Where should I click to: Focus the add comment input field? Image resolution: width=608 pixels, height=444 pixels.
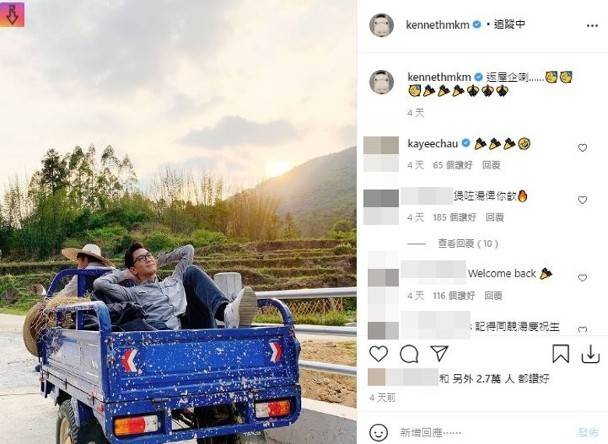(x=485, y=432)
